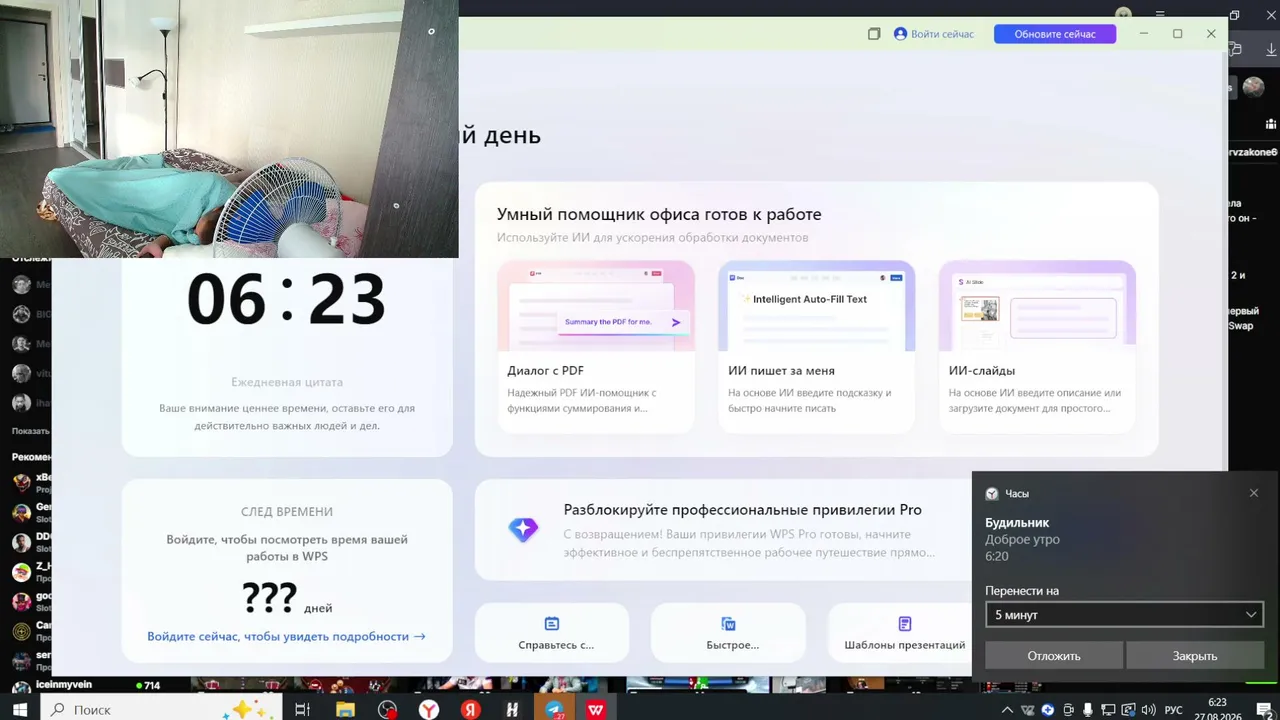
Task: Open the round clock-like taskbar app icon
Action: click(x=387, y=709)
